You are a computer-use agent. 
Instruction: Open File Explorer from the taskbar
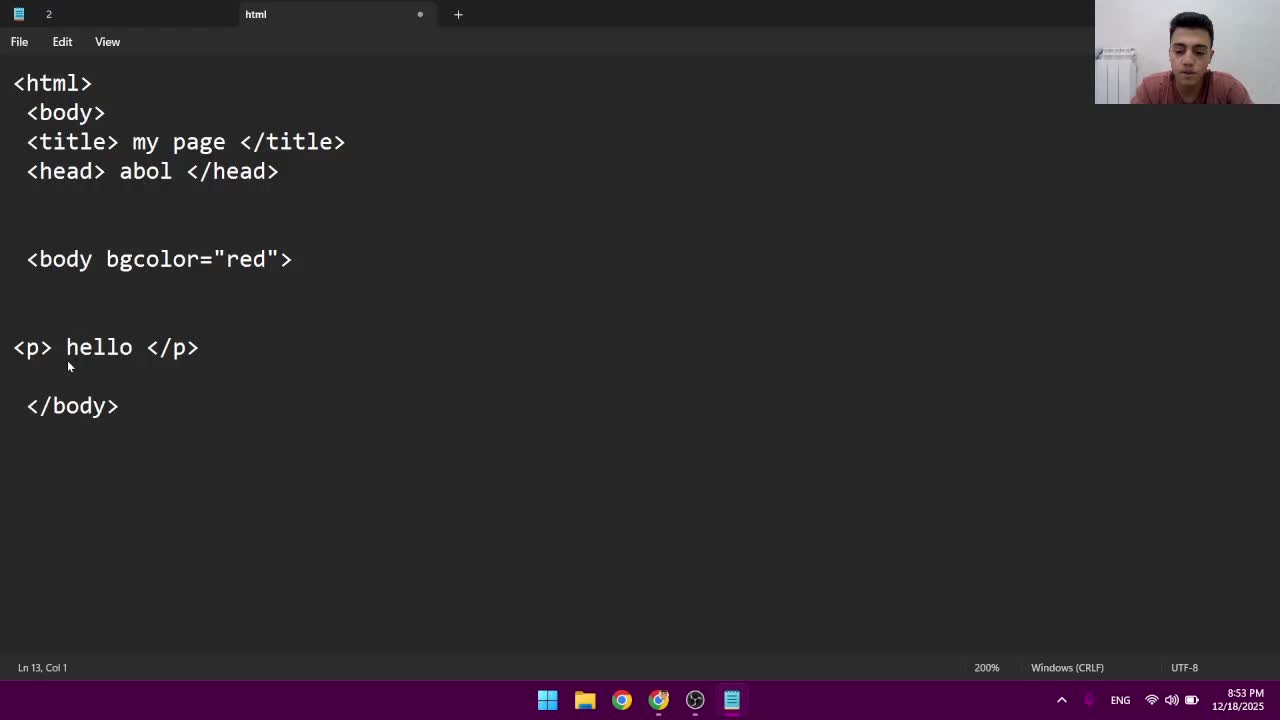(585, 700)
